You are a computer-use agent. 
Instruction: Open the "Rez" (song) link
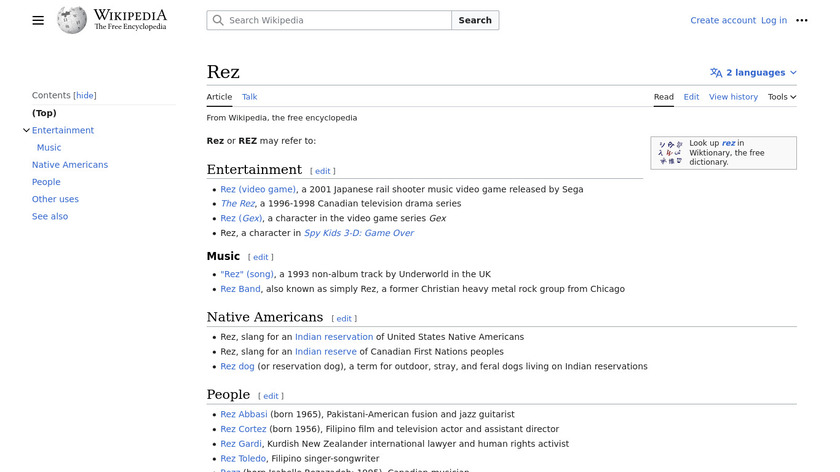coord(247,274)
